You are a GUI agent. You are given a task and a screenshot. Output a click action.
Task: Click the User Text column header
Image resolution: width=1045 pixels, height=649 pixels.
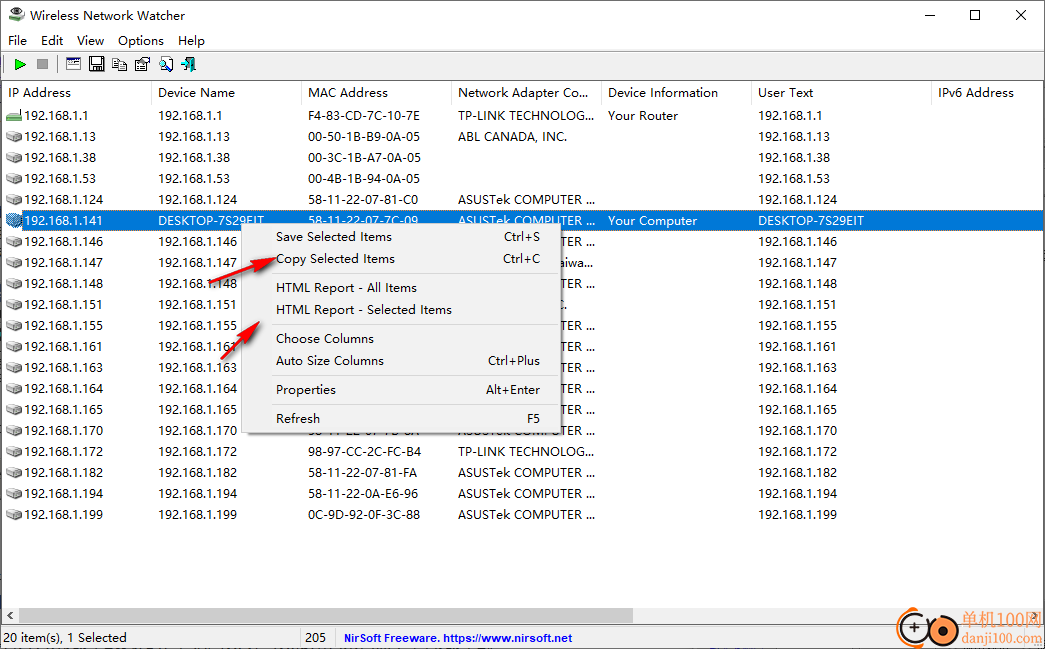[841, 93]
